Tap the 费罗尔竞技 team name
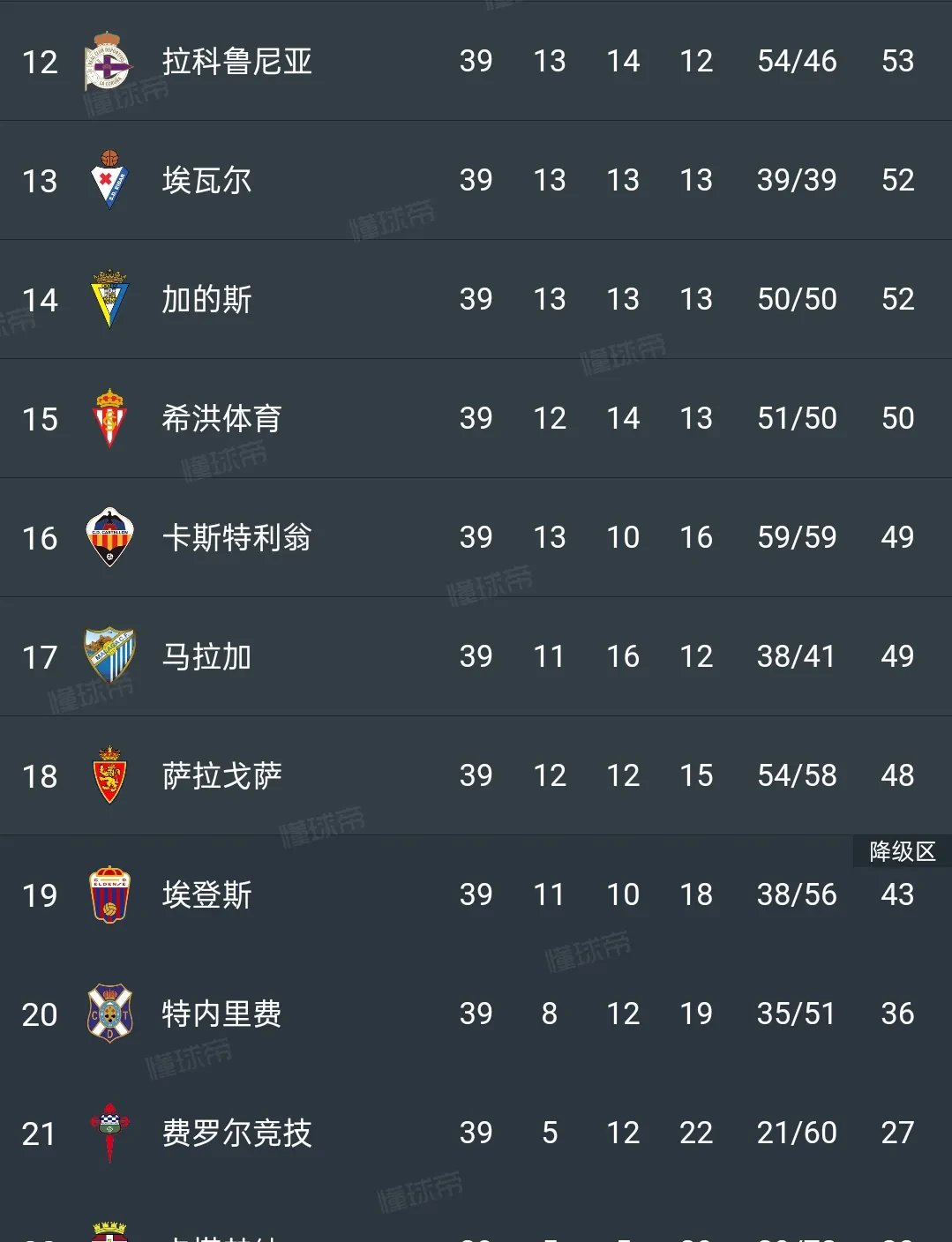The height and width of the screenshot is (1242, 952). click(x=236, y=1134)
